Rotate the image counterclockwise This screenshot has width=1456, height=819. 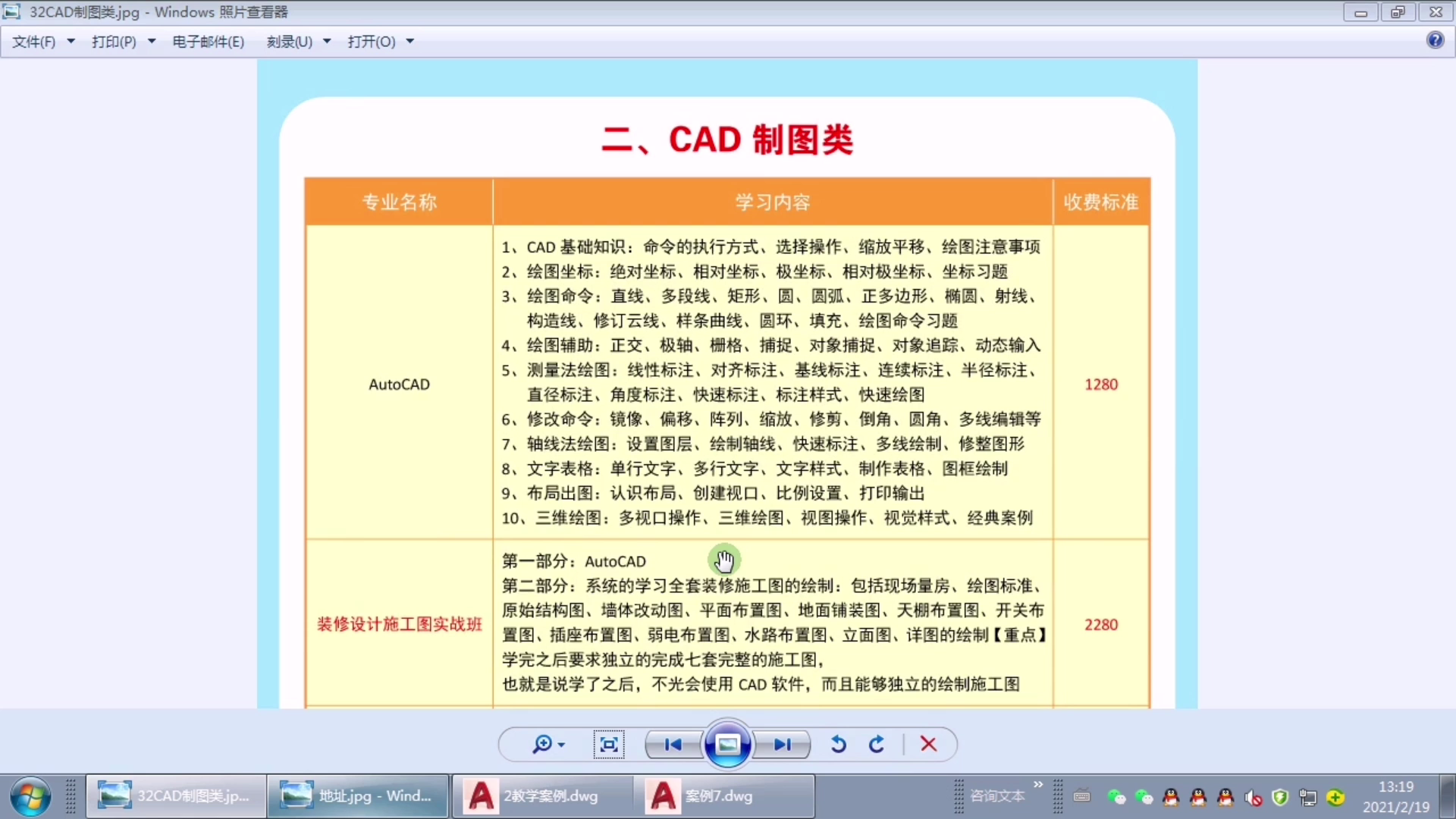(x=838, y=745)
